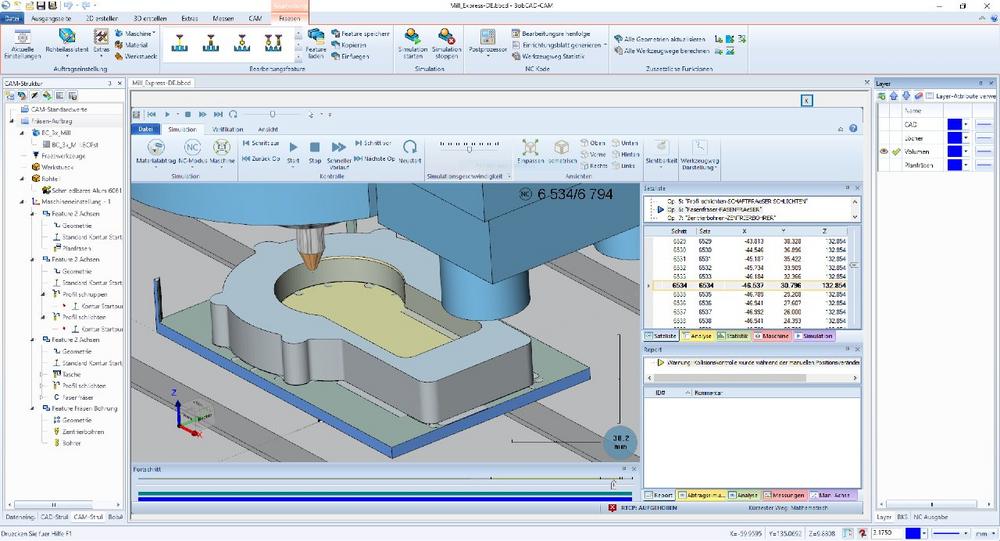Switch to the Verifikation simulation tab

[228, 129]
